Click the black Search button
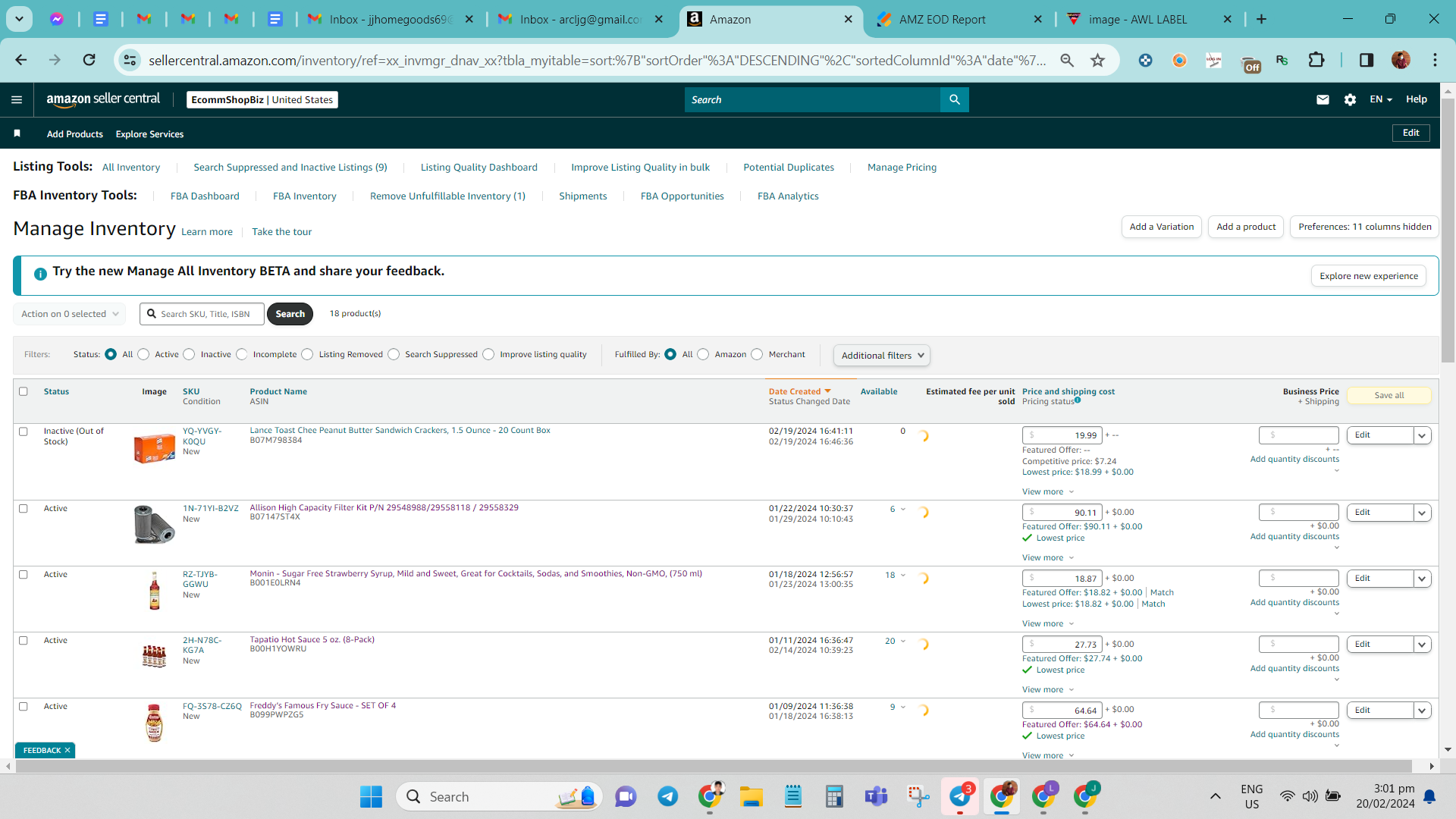1456x819 pixels. (x=290, y=314)
